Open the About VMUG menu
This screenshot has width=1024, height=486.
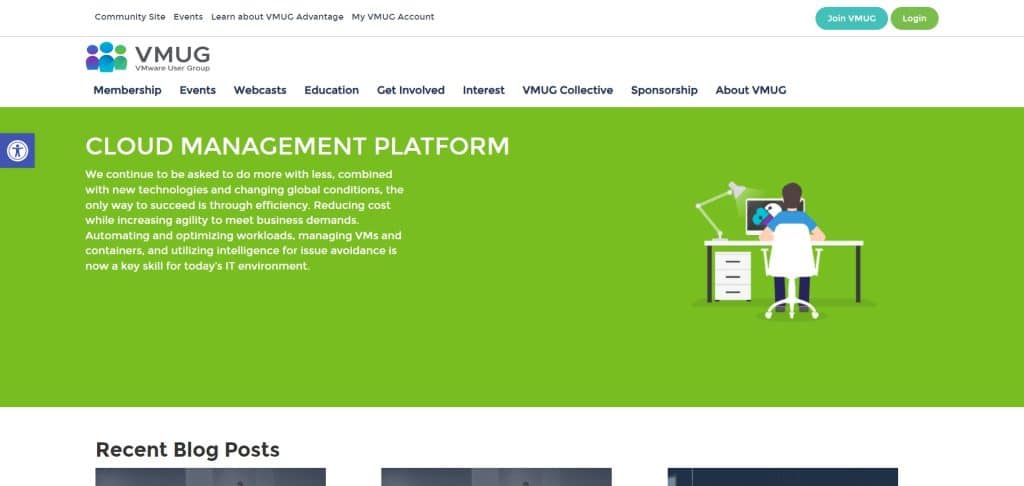click(751, 90)
